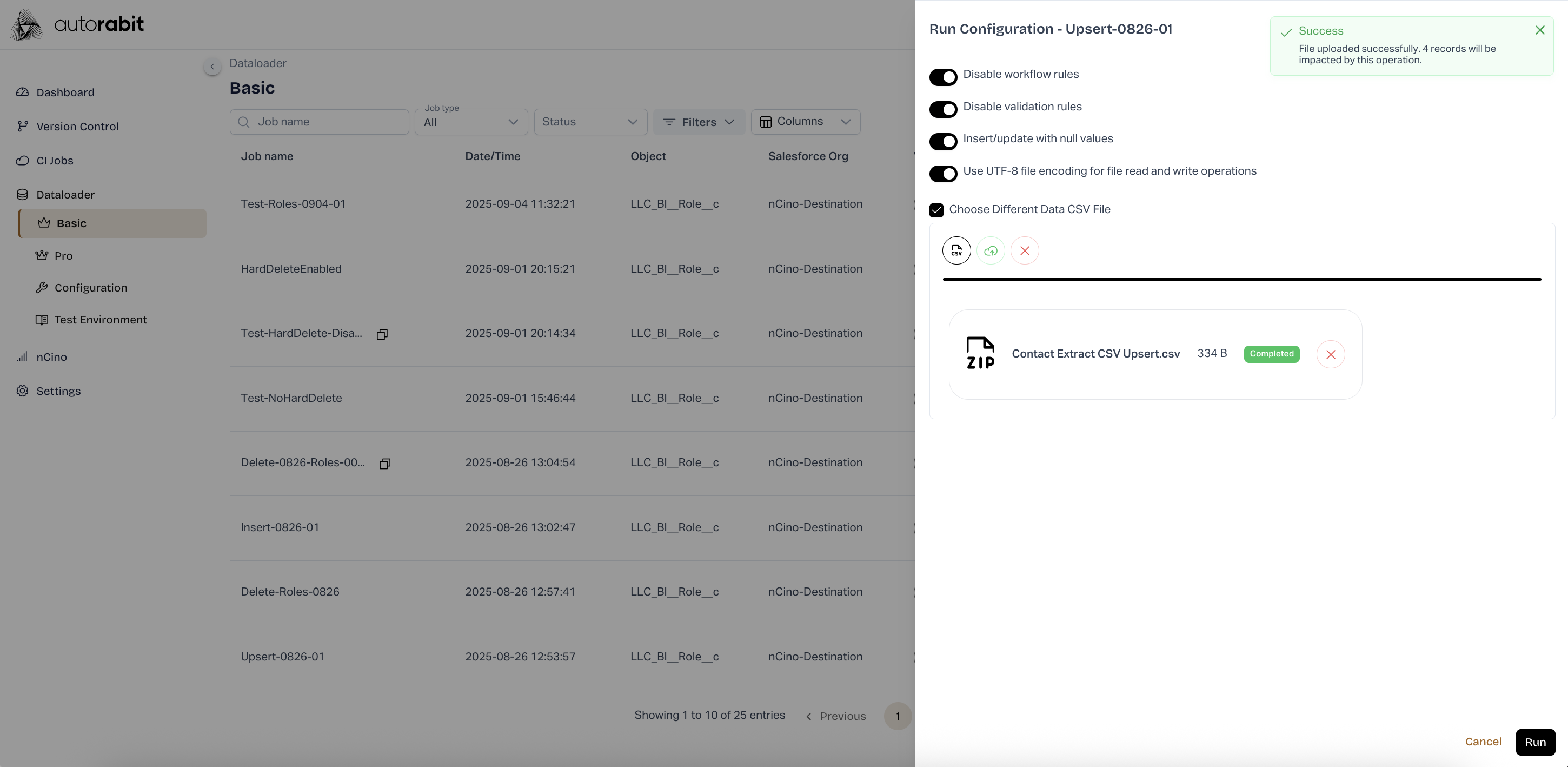1568x767 pixels.
Task: Click the autorabit logo
Action: pos(77,24)
